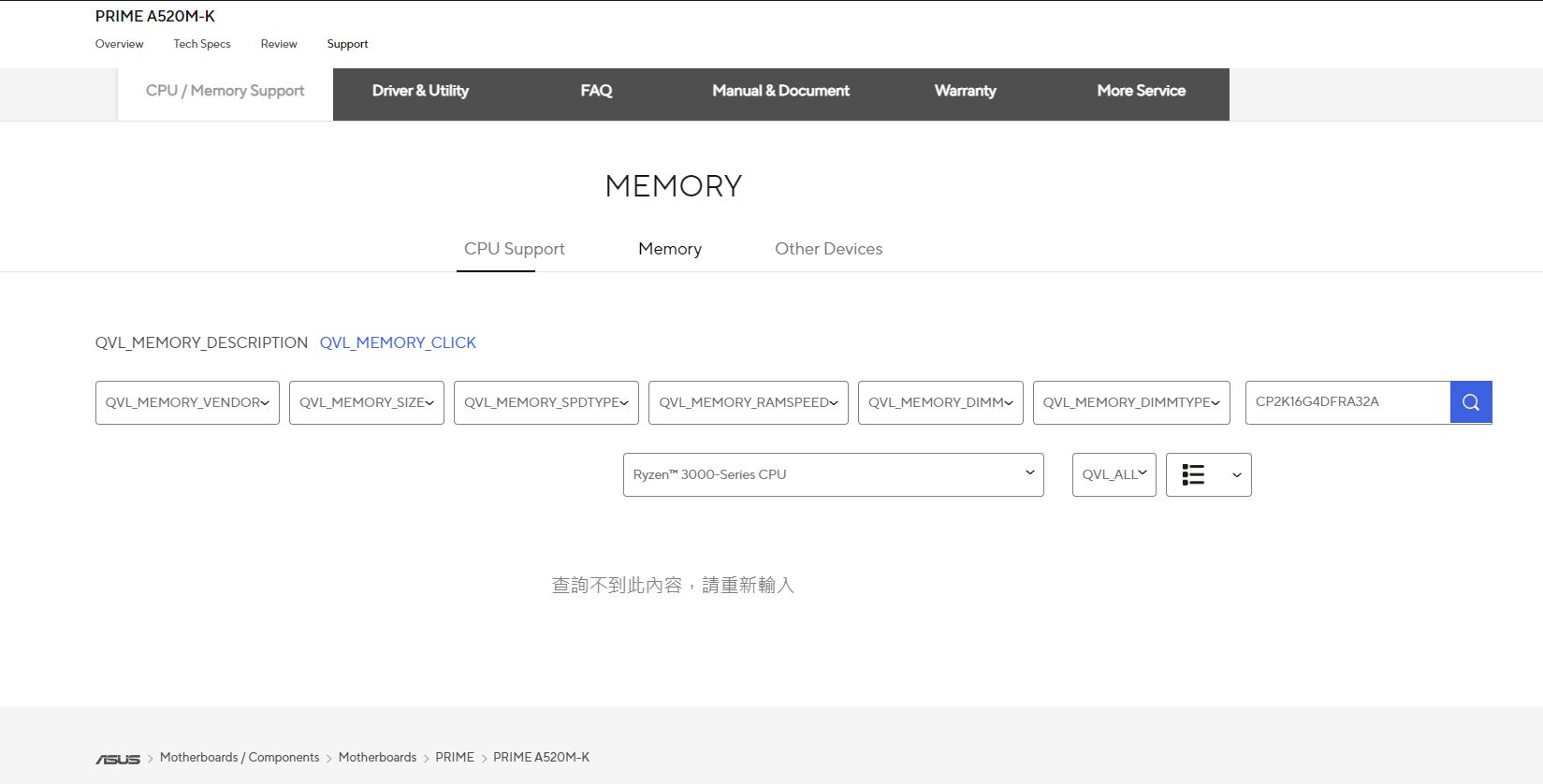Open the Ryzen 3000-Series CPU dropdown
The width and height of the screenshot is (1543, 784).
[x=833, y=475]
